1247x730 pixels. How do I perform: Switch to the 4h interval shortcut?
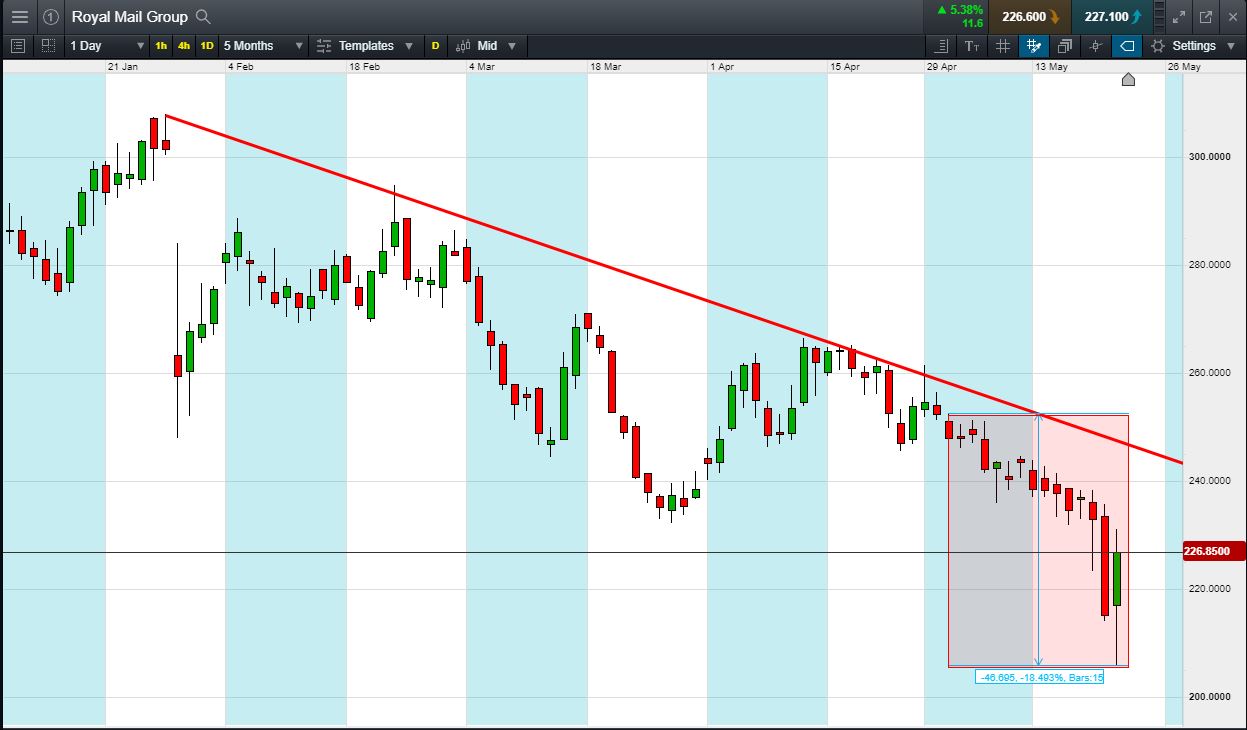[x=184, y=46]
